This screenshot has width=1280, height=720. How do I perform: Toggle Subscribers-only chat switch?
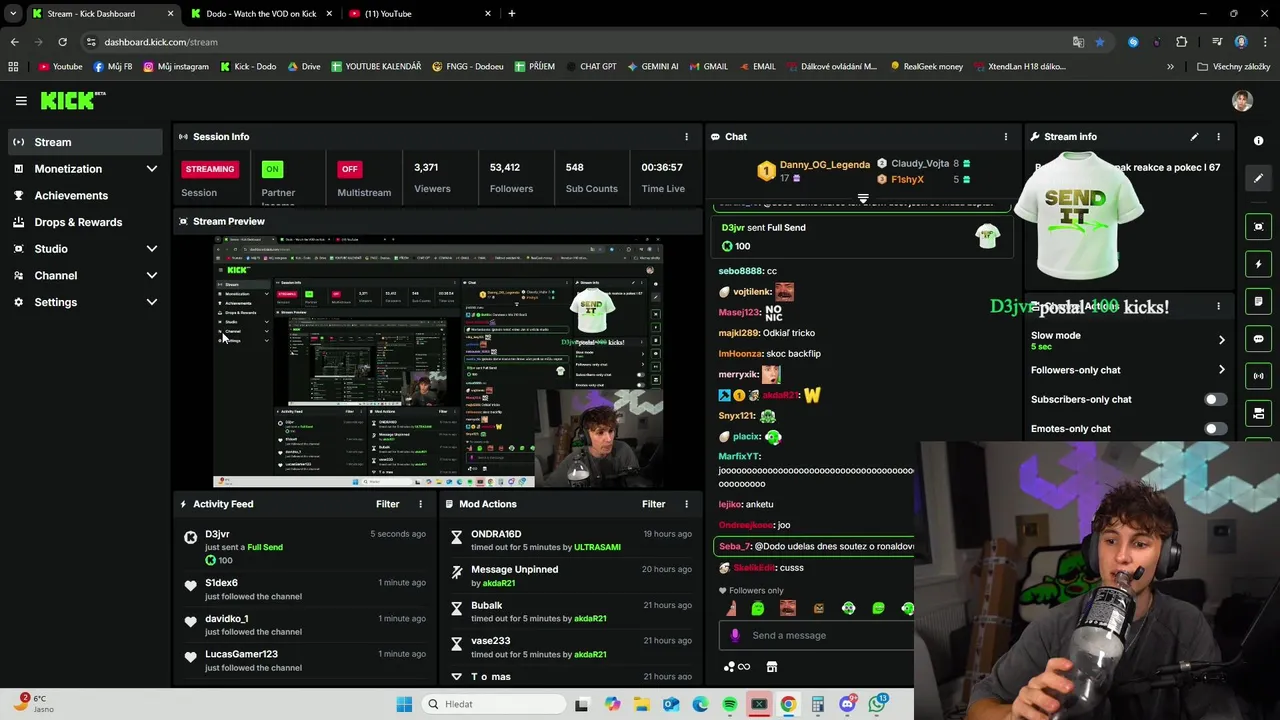pos(1215,399)
